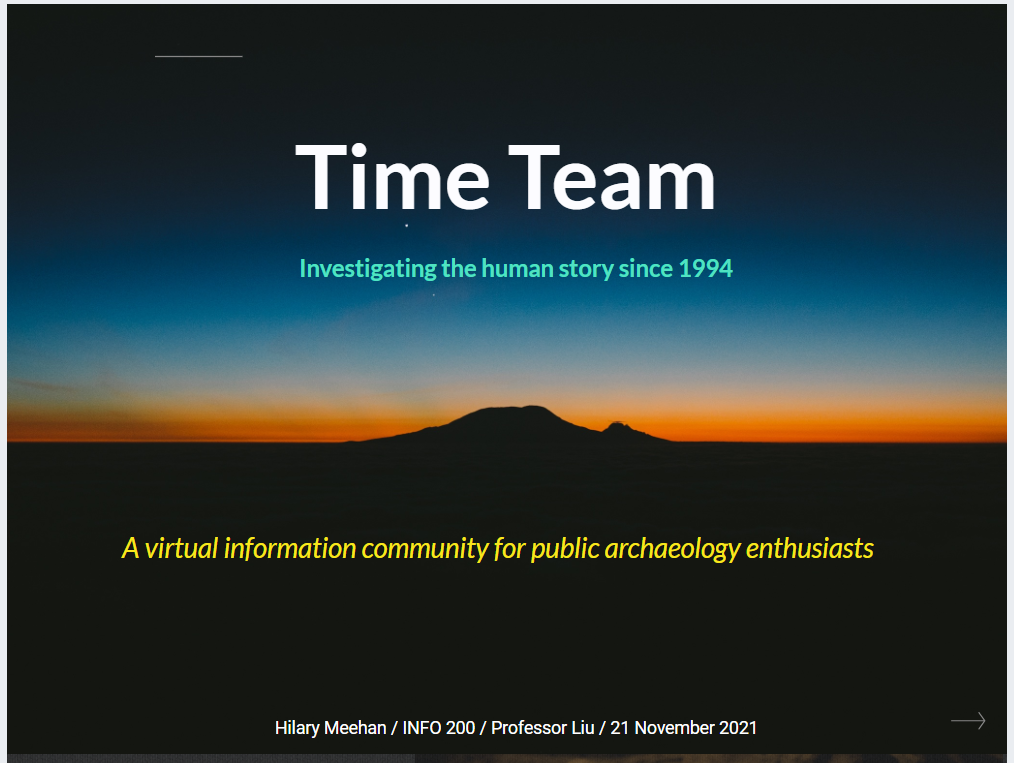Click the short horizontal line decoration at top

pos(198,57)
